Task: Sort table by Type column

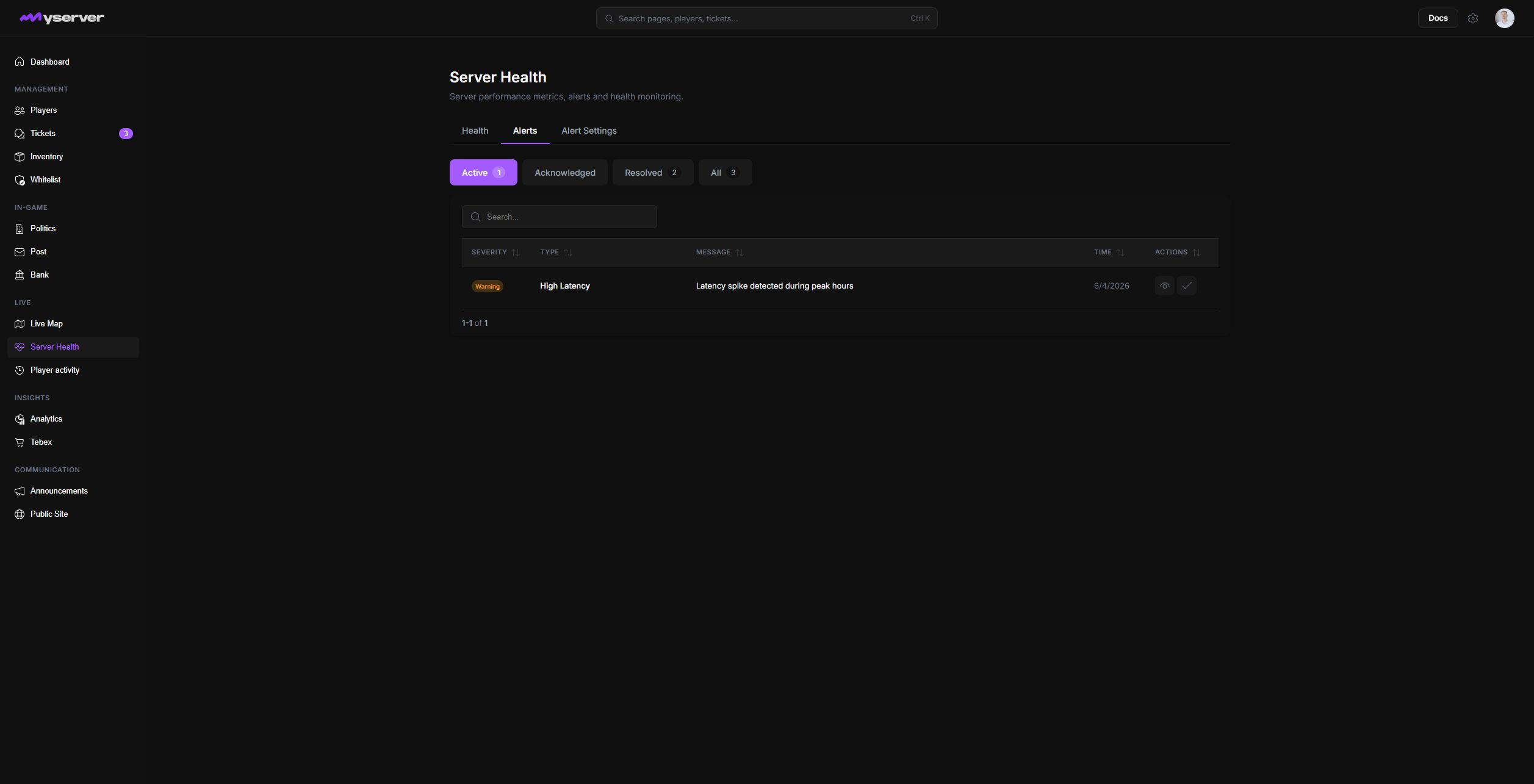Action: click(556, 253)
